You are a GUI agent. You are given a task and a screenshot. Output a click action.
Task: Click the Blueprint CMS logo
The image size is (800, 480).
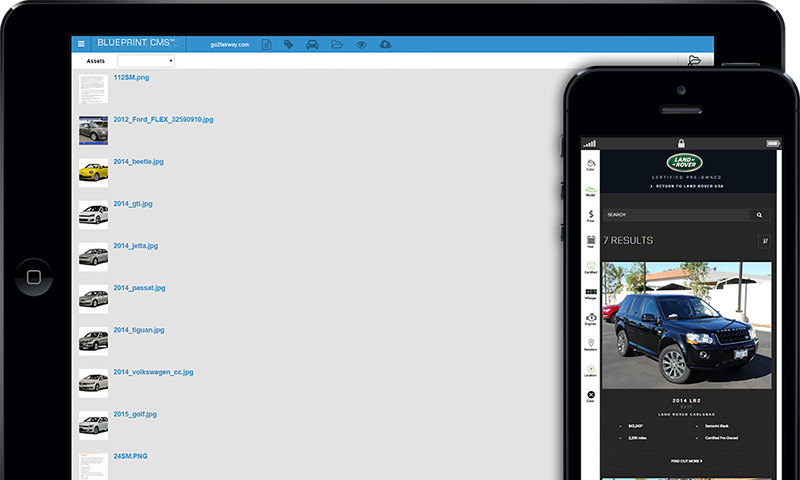point(136,43)
